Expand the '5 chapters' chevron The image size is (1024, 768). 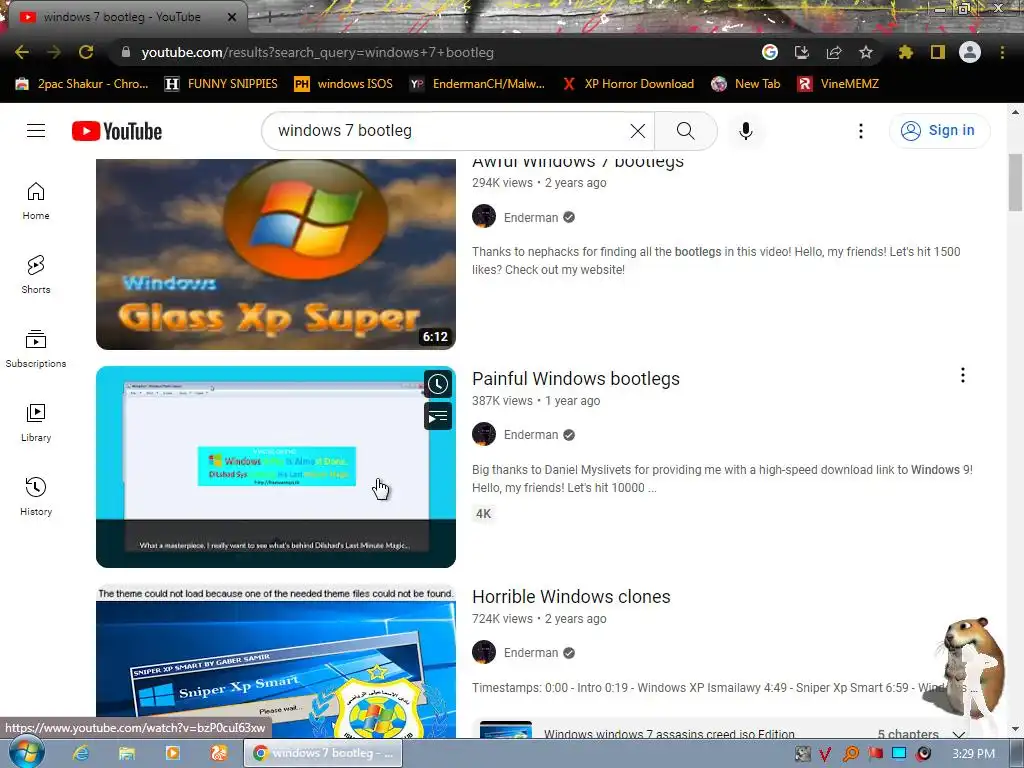tap(959, 734)
